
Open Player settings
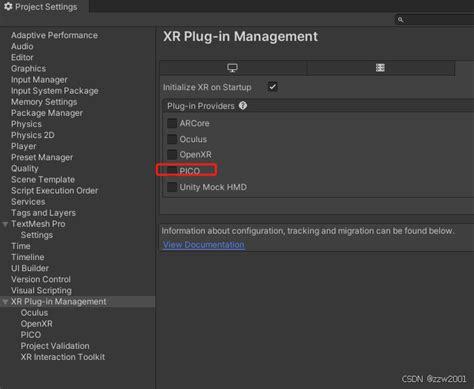click(x=24, y=146)
